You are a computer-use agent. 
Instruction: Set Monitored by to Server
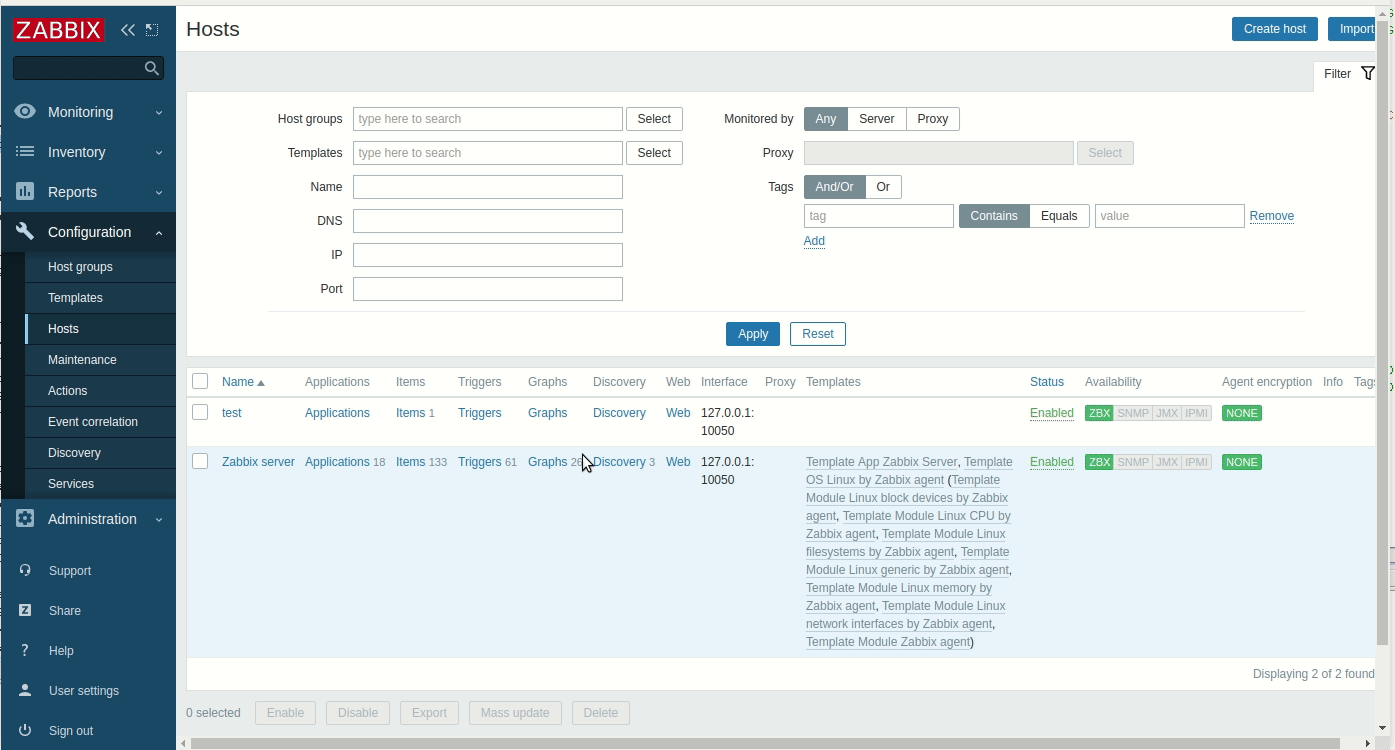877,119
